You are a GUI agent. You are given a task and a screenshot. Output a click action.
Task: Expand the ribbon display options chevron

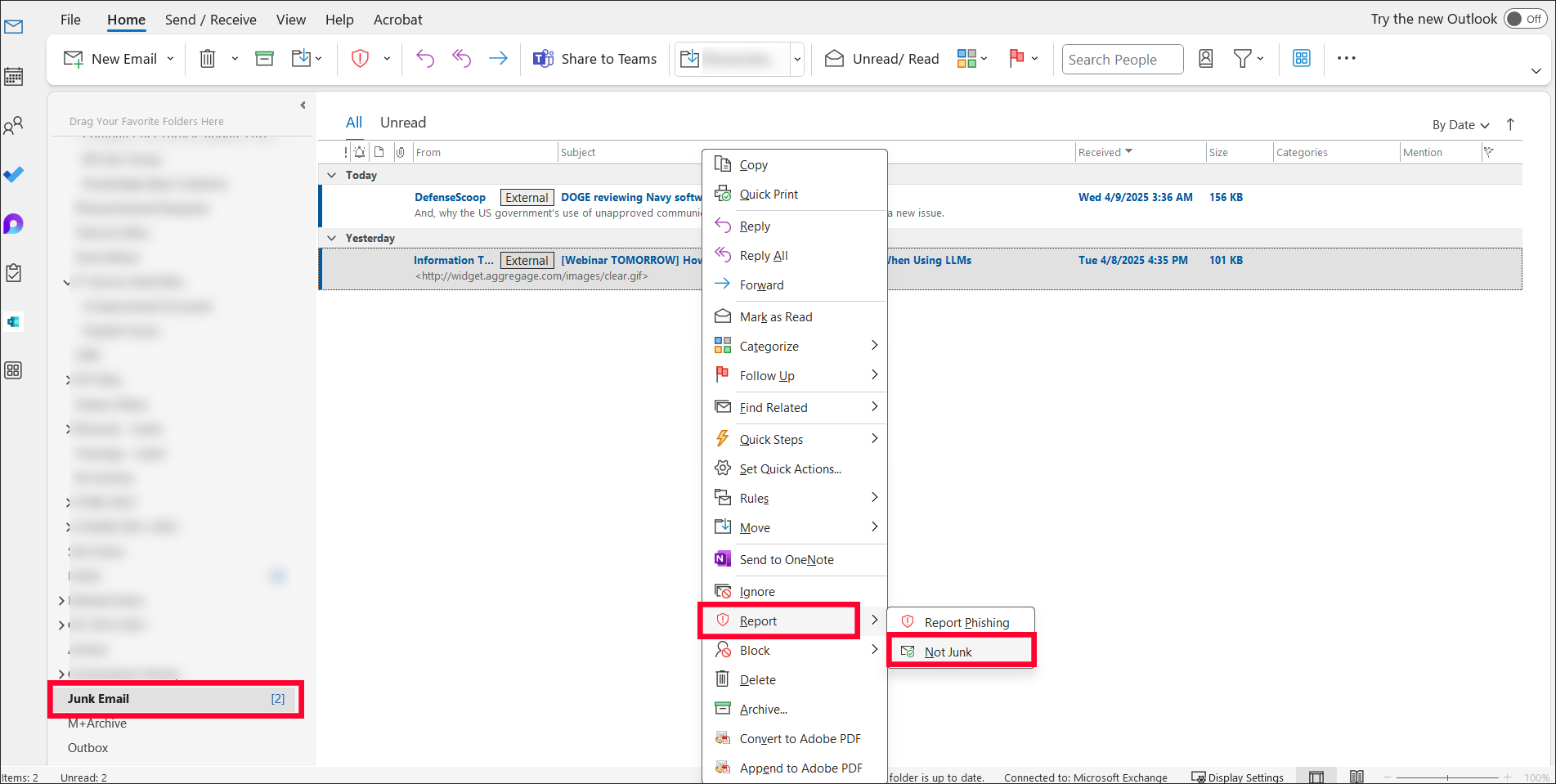(x=1536, y=71)
